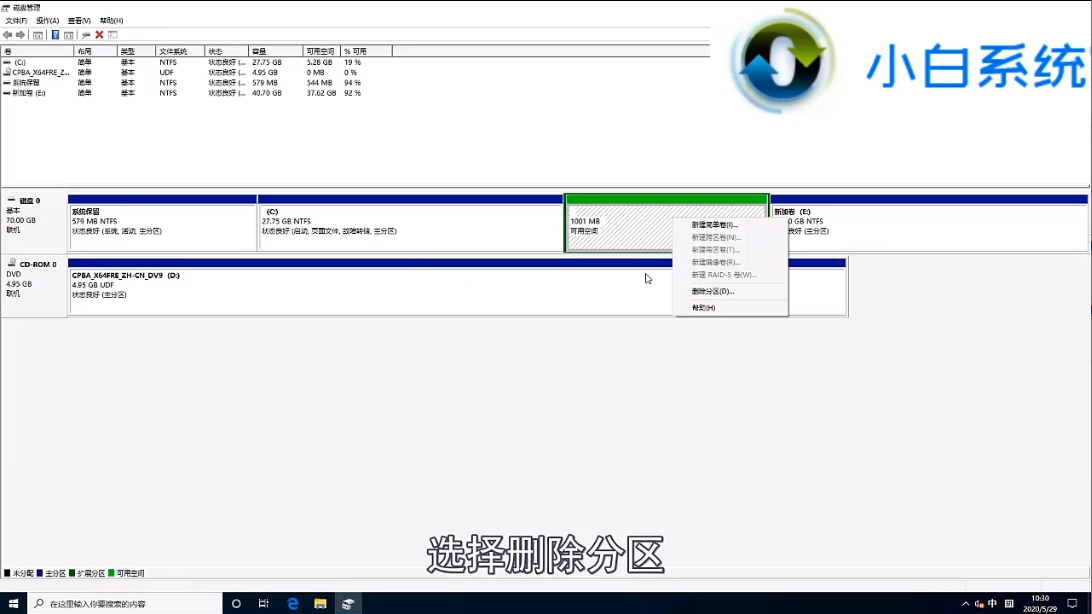Open the Windows Start menu

pyautogui.click(x=13, y=604)
